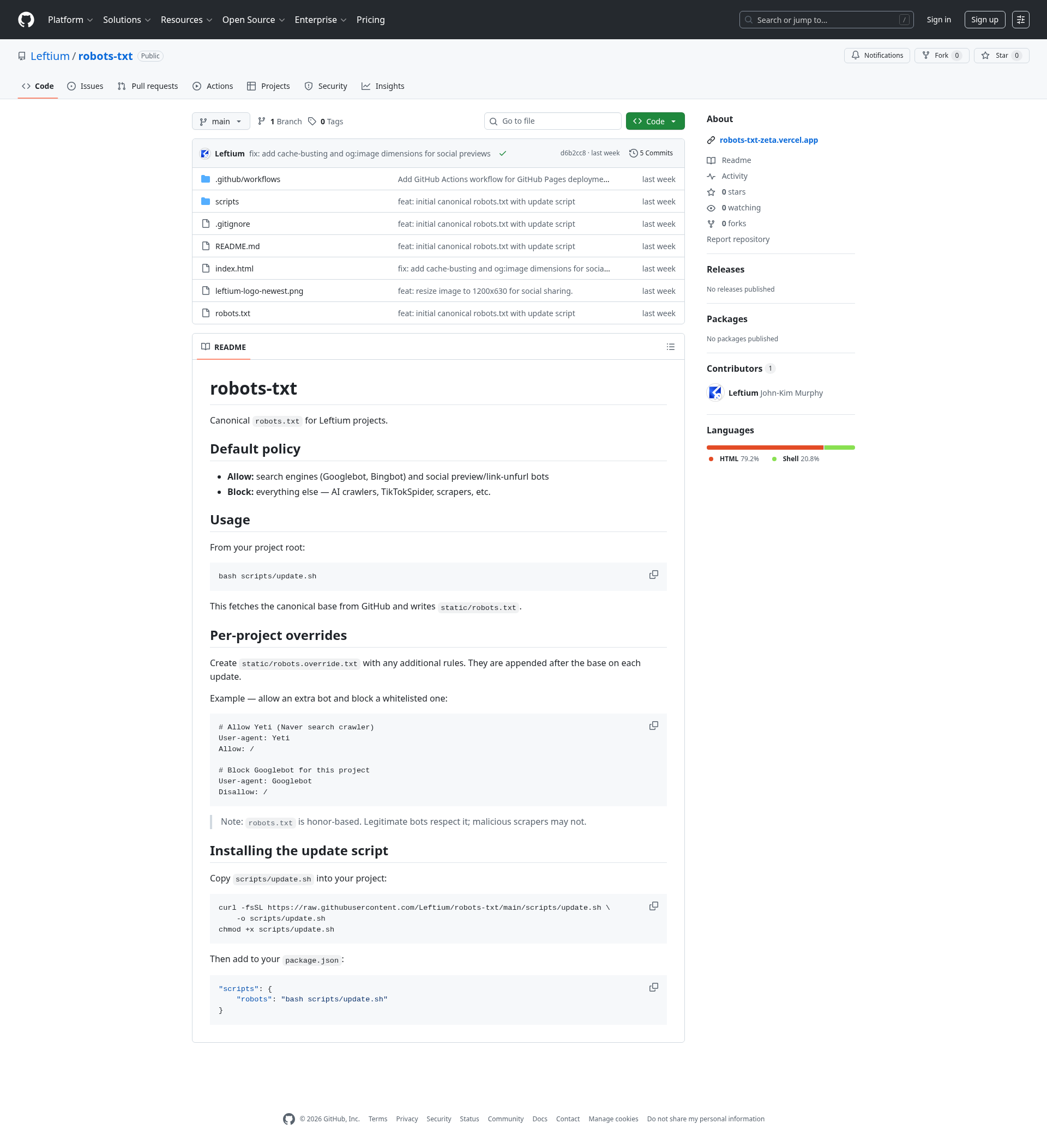Screen dimensions: 1047x1148
Task: Click the Sign in link
Action: coord(938,20)
